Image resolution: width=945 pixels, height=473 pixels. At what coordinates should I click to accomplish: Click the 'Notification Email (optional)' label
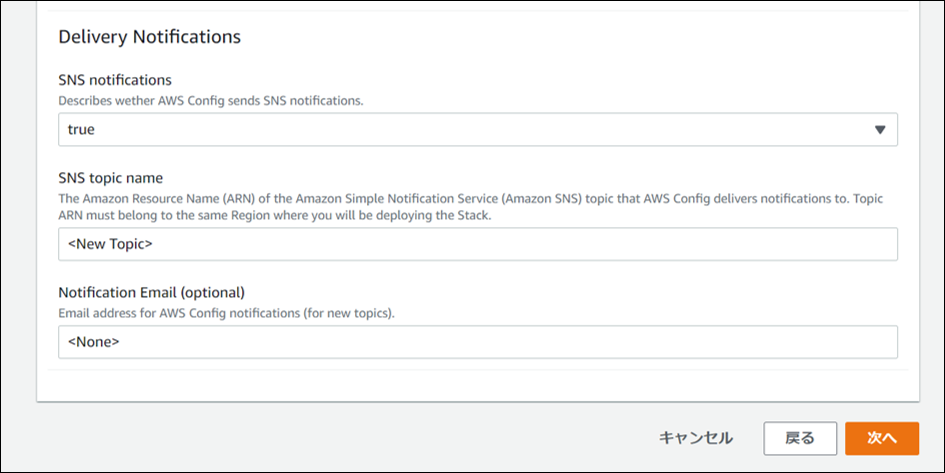[152, 292]
